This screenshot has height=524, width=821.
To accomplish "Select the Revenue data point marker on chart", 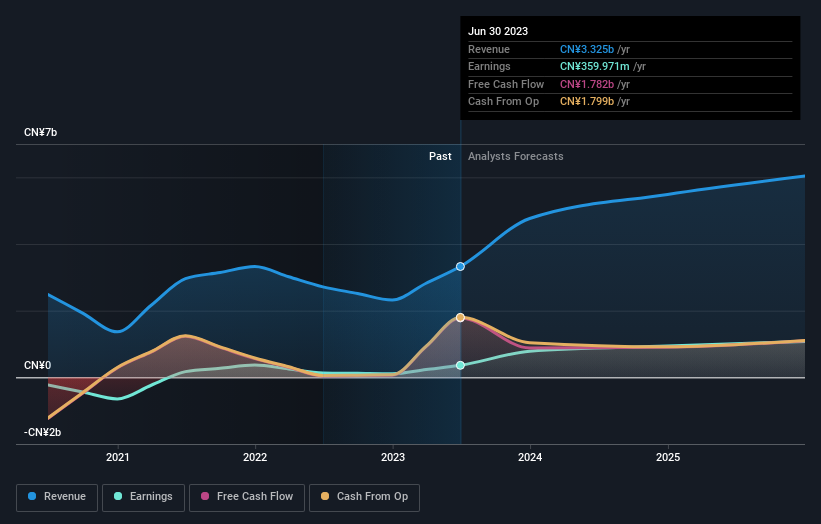I will [x=460, y=266].
